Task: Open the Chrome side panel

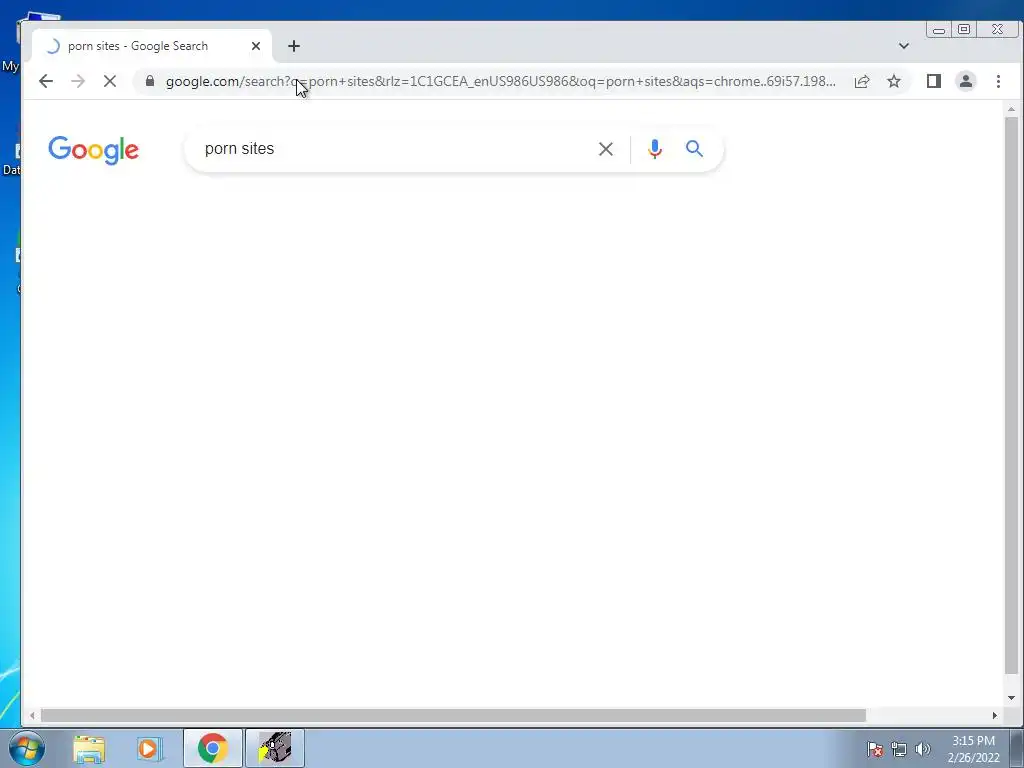Action: pos(934,81)
